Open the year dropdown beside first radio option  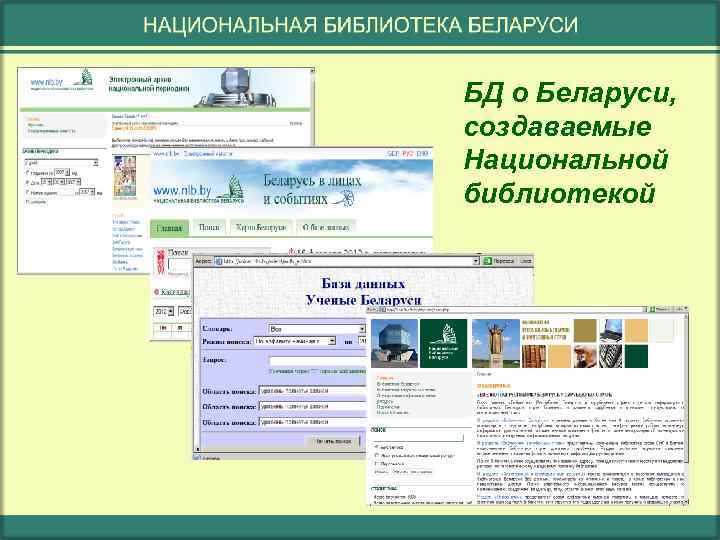click(x=62, y=173)
